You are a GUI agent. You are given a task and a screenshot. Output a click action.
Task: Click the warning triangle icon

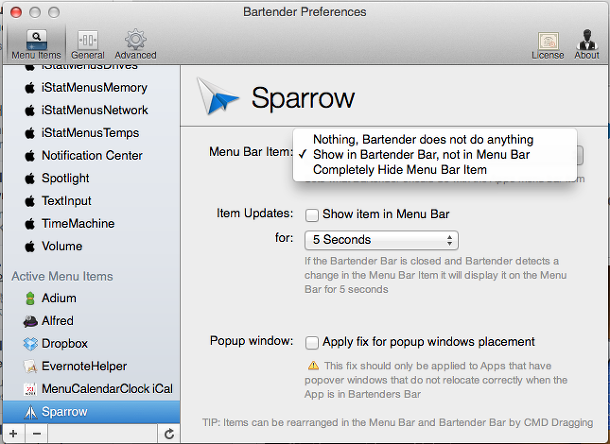tap(313, 366)
